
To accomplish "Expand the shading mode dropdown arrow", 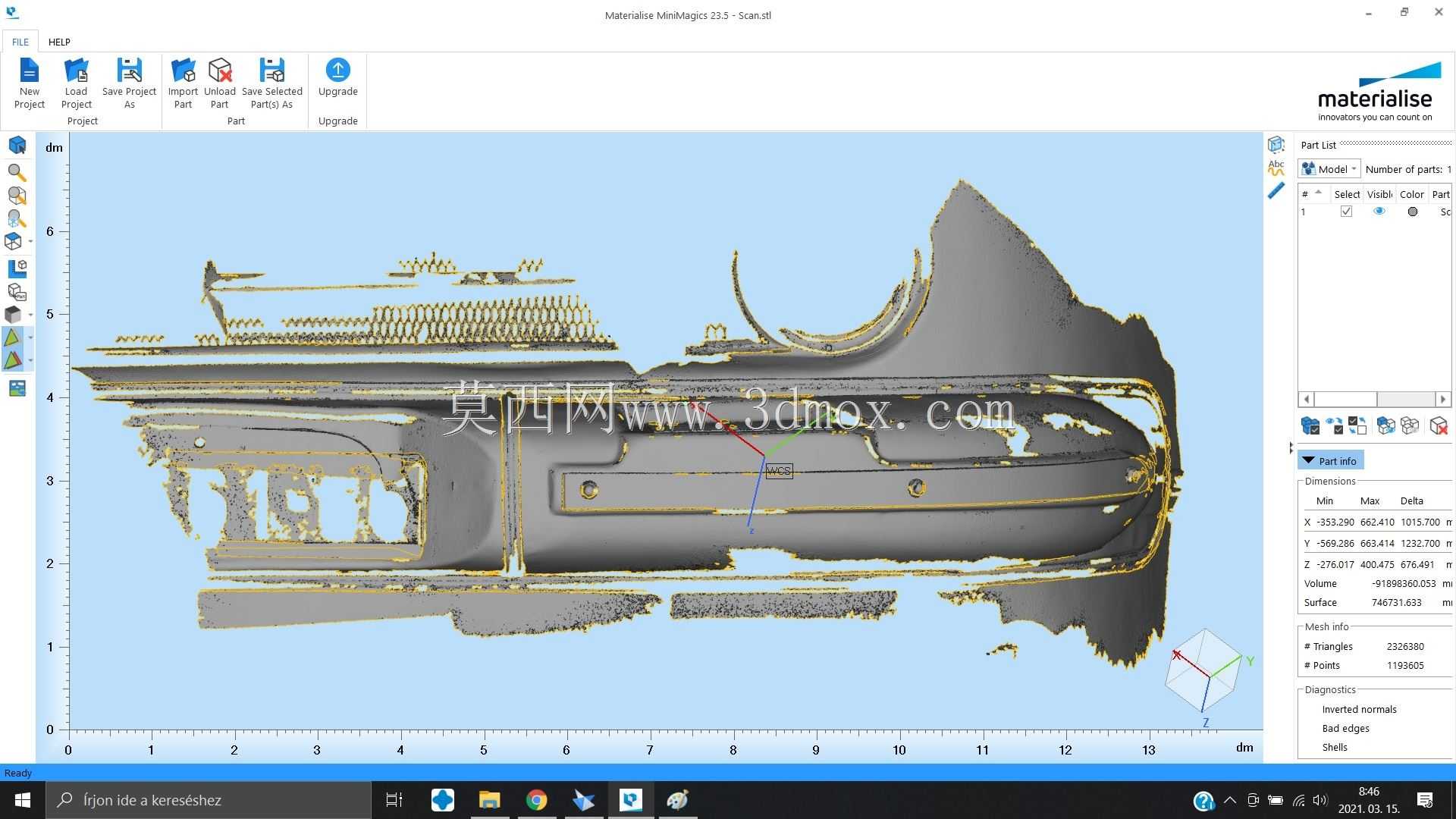I will pos(30,314).
